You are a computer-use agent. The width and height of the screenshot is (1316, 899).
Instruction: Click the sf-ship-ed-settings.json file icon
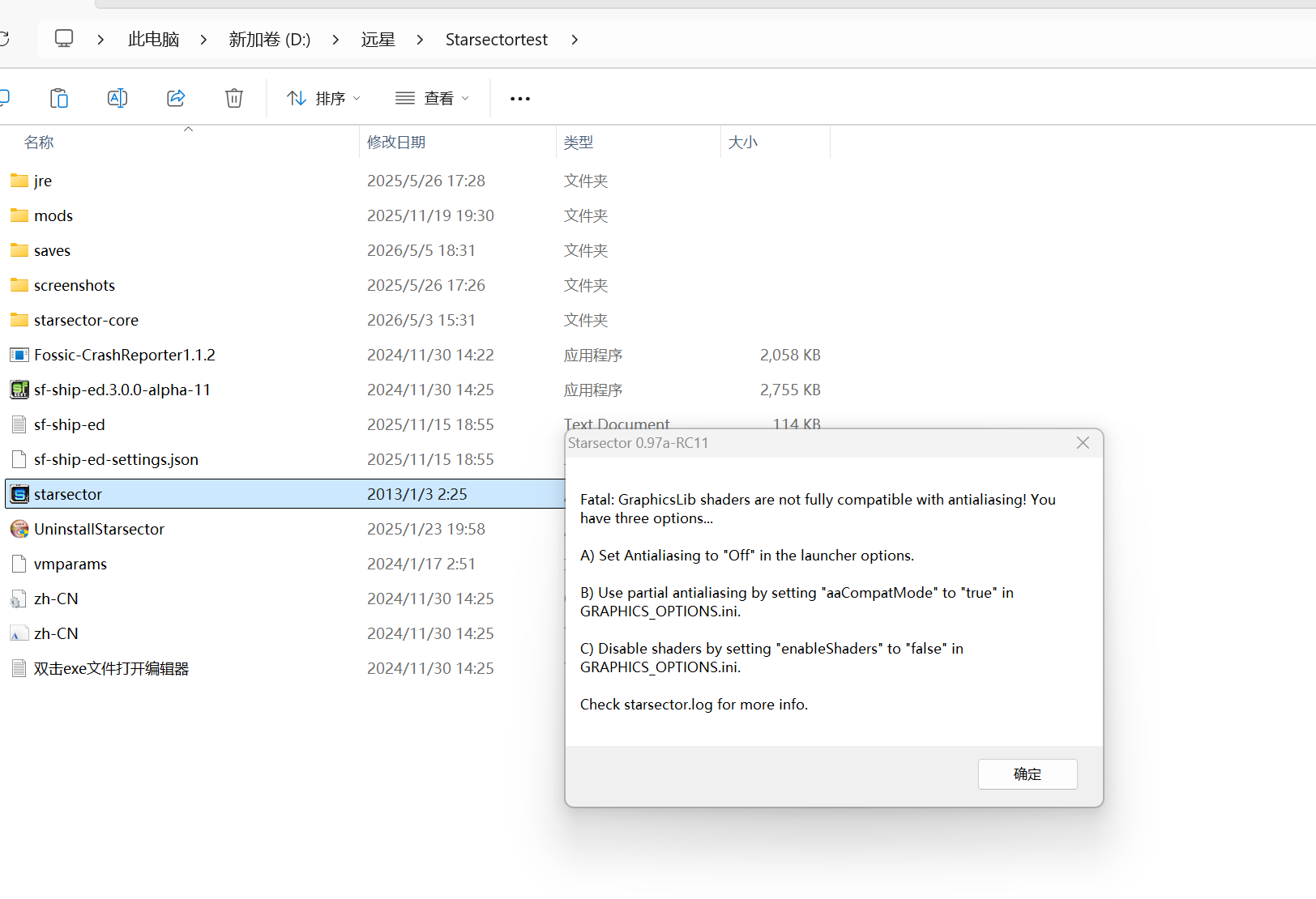point(19,459)
